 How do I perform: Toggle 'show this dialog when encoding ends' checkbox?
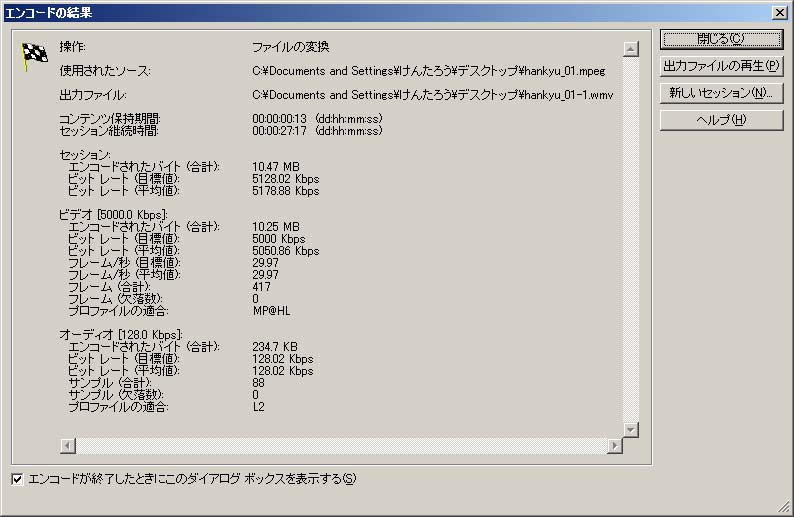click(x=17, y=479)
